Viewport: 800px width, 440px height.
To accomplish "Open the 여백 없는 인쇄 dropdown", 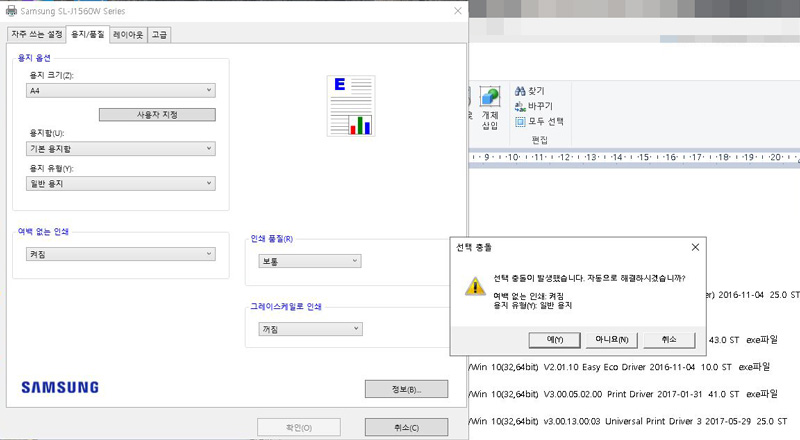I will pos(121,254).
